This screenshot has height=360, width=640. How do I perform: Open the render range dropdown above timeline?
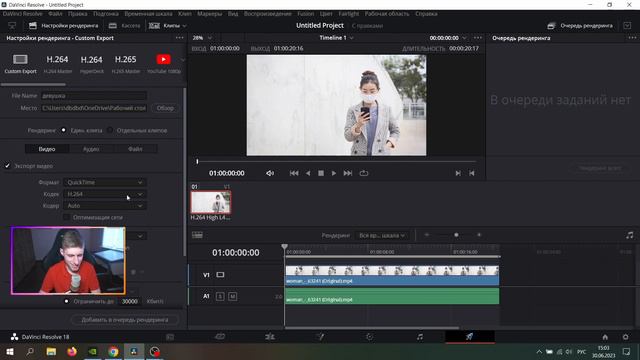[382, 236]
